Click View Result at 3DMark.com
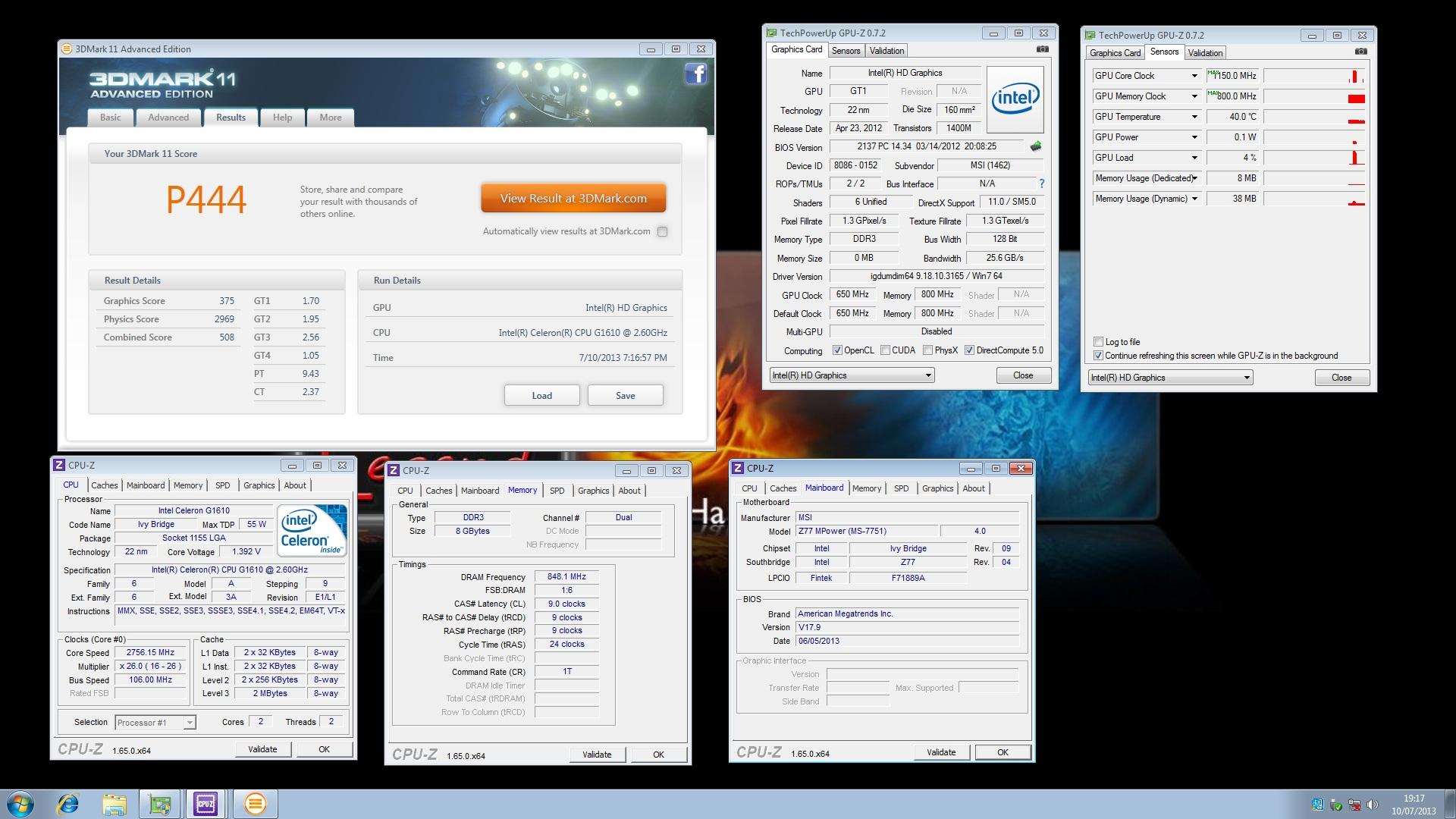 tap(573, 199)
